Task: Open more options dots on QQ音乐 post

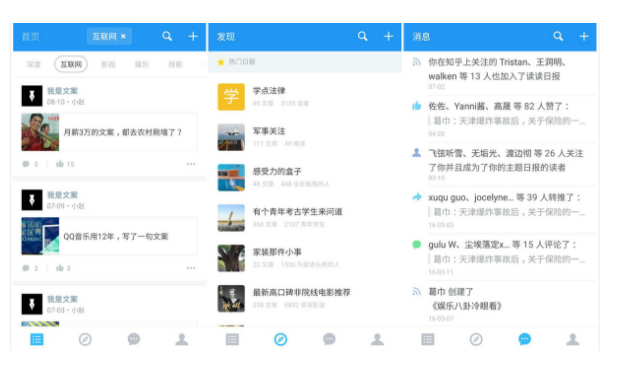Action: pyautogui.click(x=191, y=268)
